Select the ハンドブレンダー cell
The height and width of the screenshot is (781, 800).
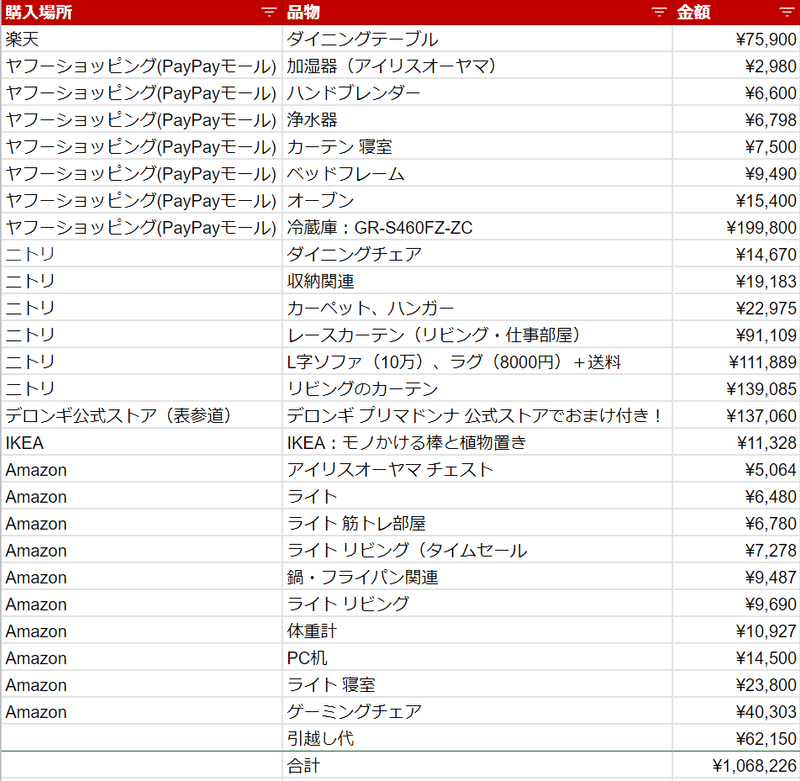(x=477, y=93)
